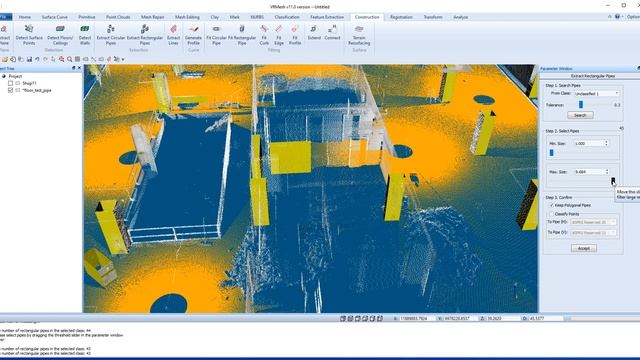640x360 pixels.
Task: Activate Fit Circular Pipe tool
Action: tap(216, 35)
